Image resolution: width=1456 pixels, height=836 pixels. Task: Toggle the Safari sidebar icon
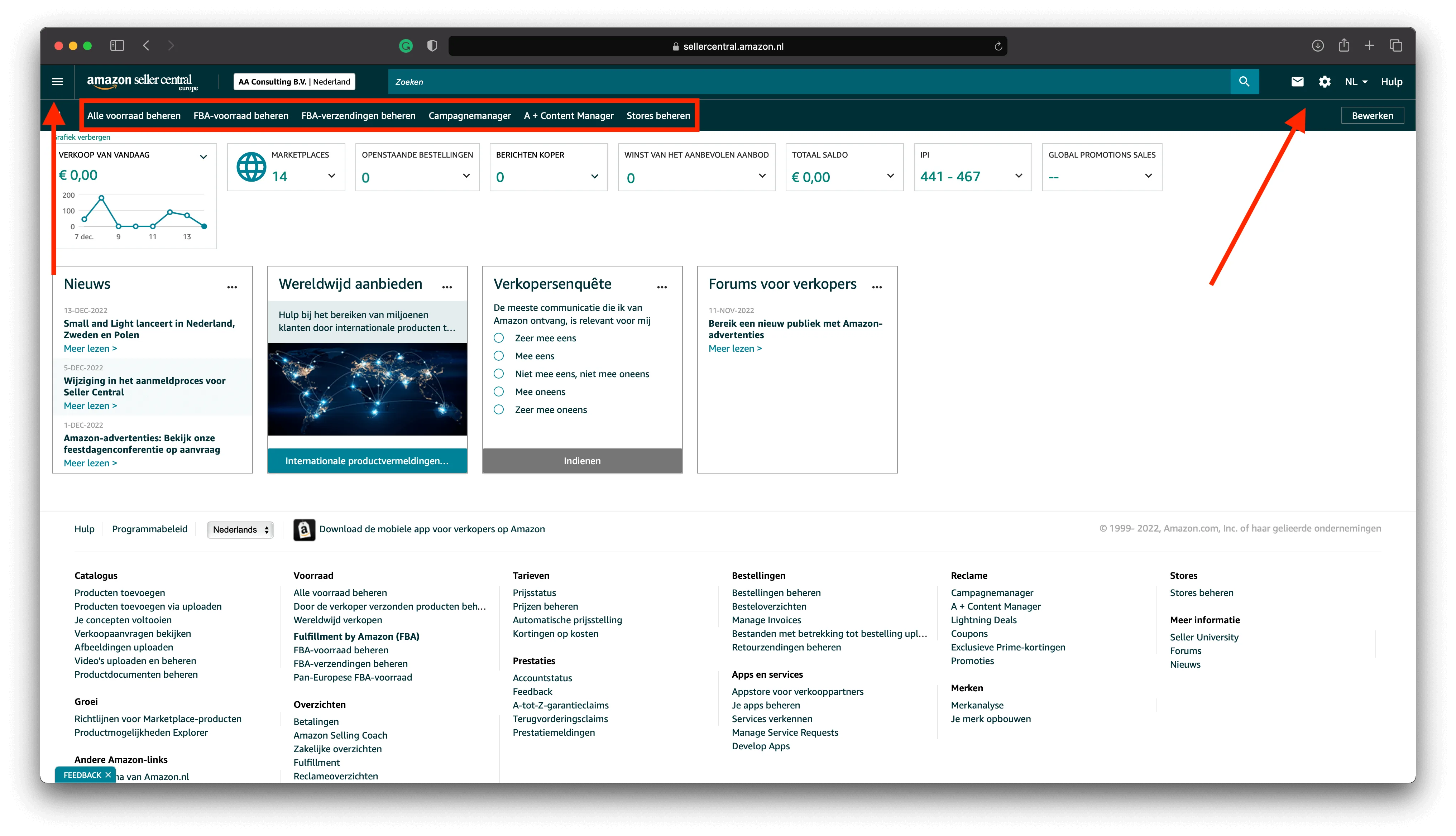click(x=117, y=45)
